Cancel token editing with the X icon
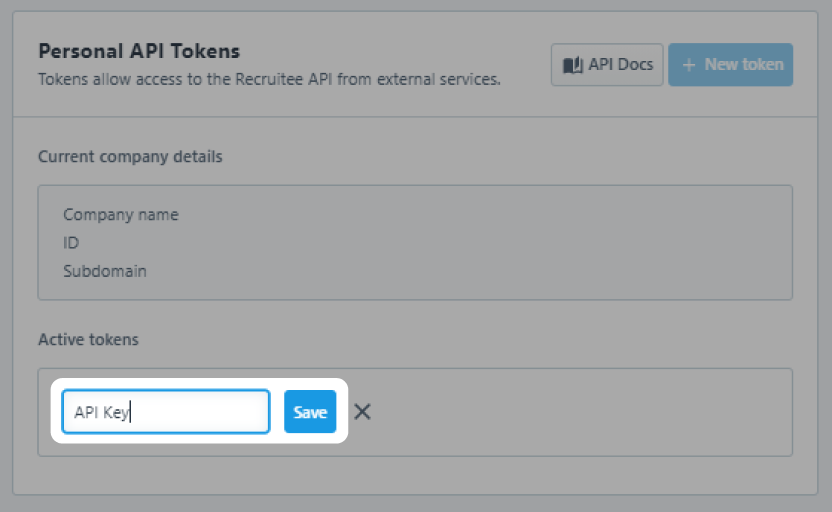 [362, 412]
